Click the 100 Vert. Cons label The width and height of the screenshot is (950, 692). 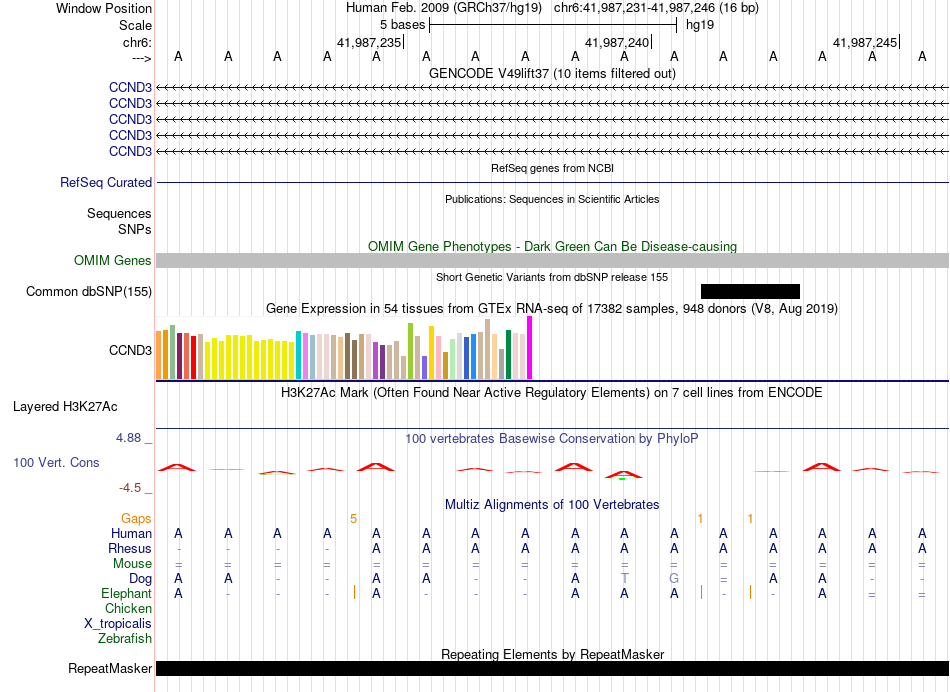[x=56, y=462]
